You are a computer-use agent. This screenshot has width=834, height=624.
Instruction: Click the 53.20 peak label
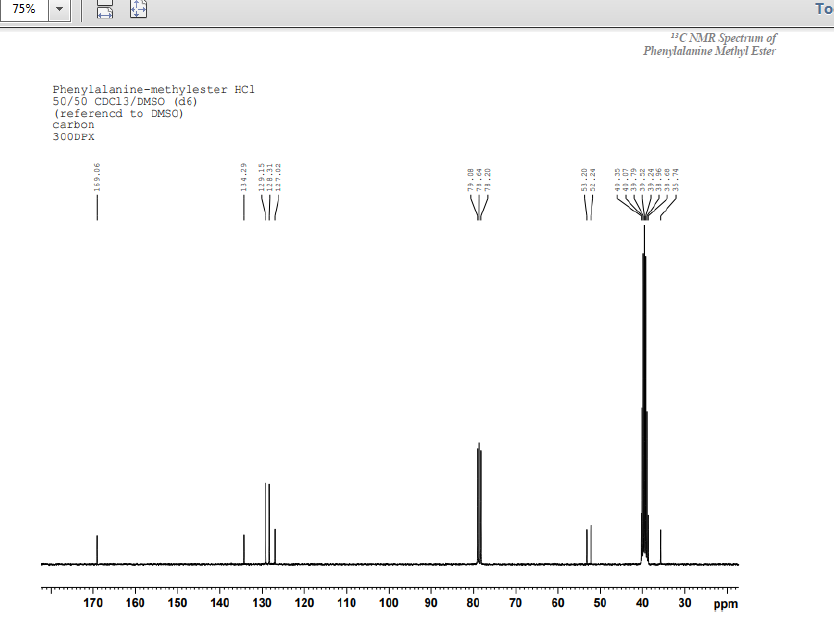pos(584,180)
